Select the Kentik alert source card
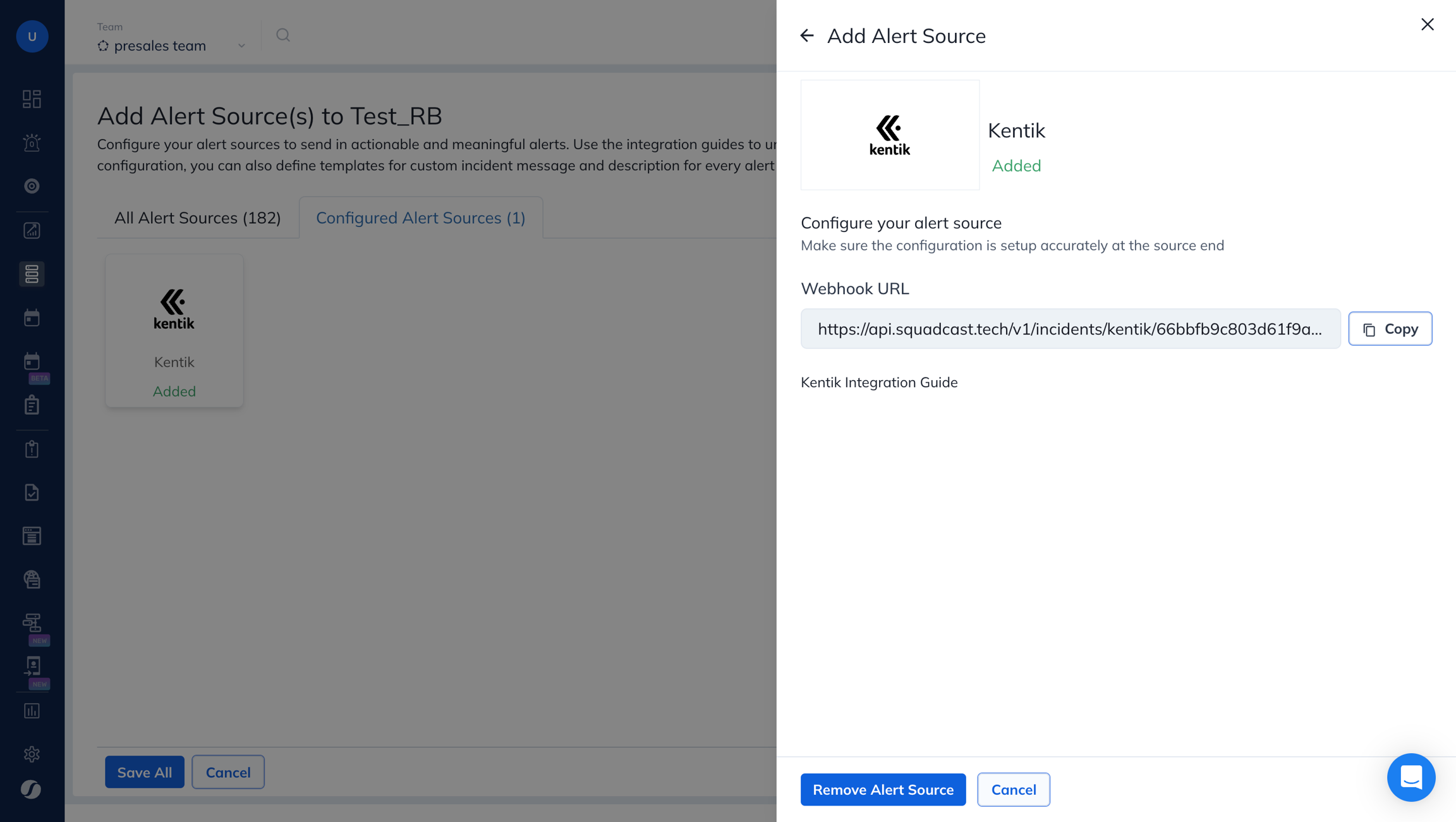The width and height of the screenshot is (1456, 822). pyautogui.click(x=174, y=331)
